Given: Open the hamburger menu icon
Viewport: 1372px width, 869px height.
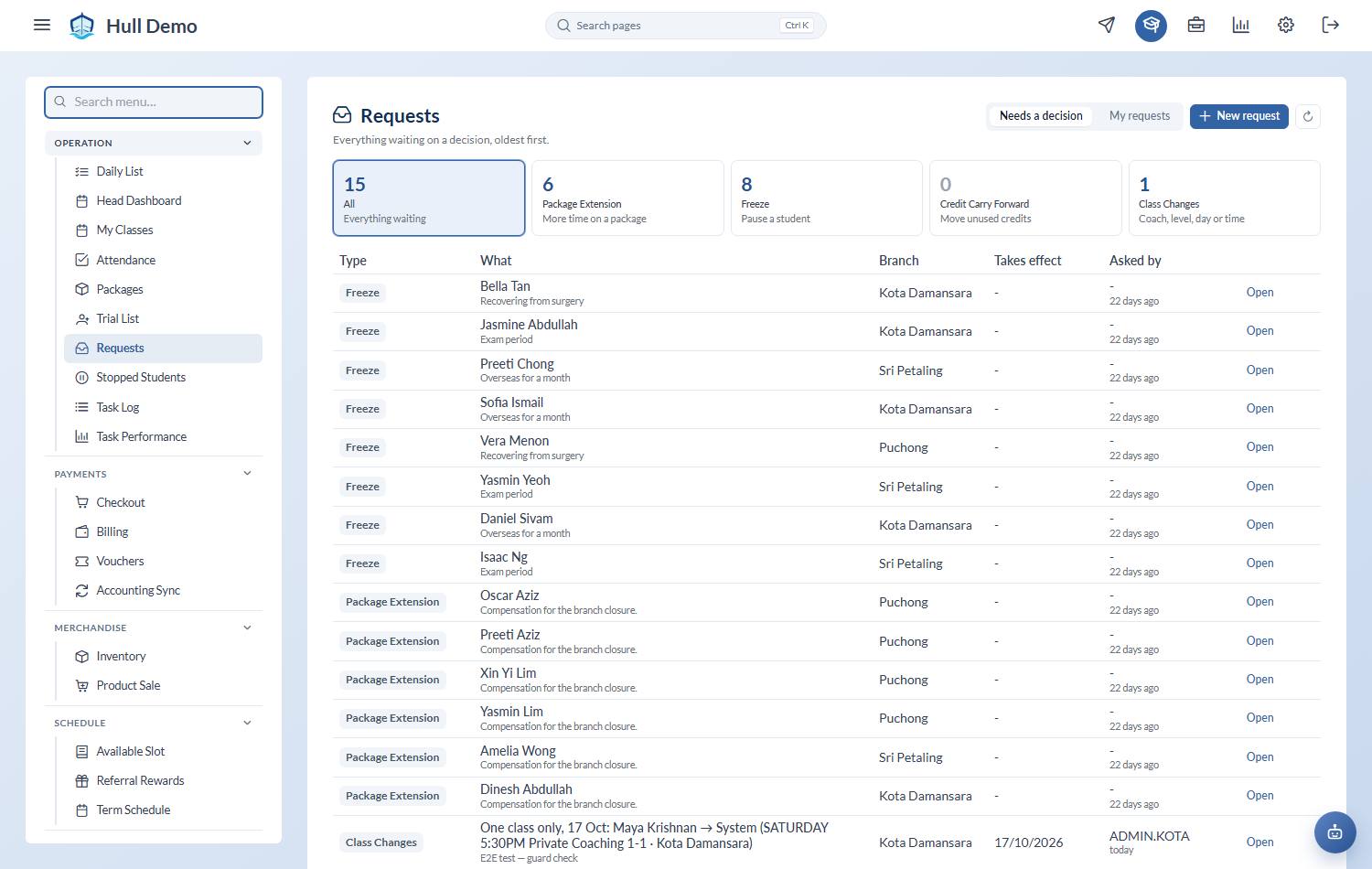Looking at the screenshot, I should [42, 25].
